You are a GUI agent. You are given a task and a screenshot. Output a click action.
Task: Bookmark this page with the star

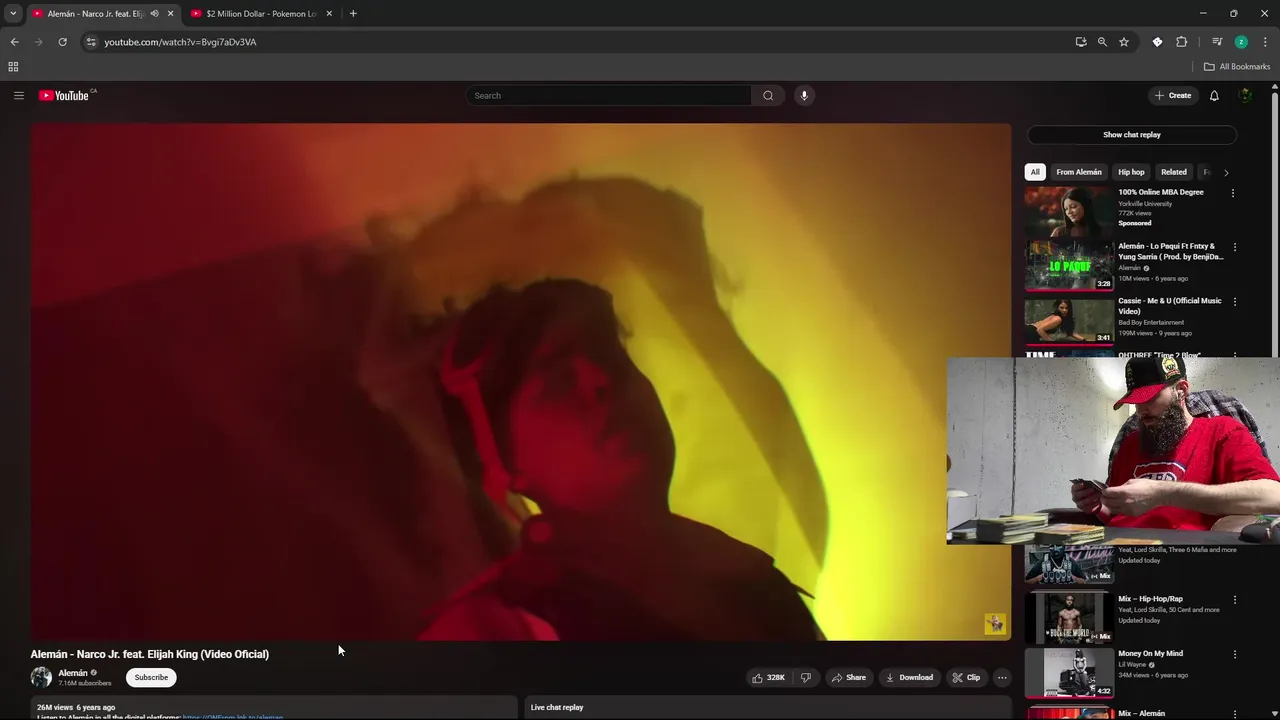(1124, 42)
